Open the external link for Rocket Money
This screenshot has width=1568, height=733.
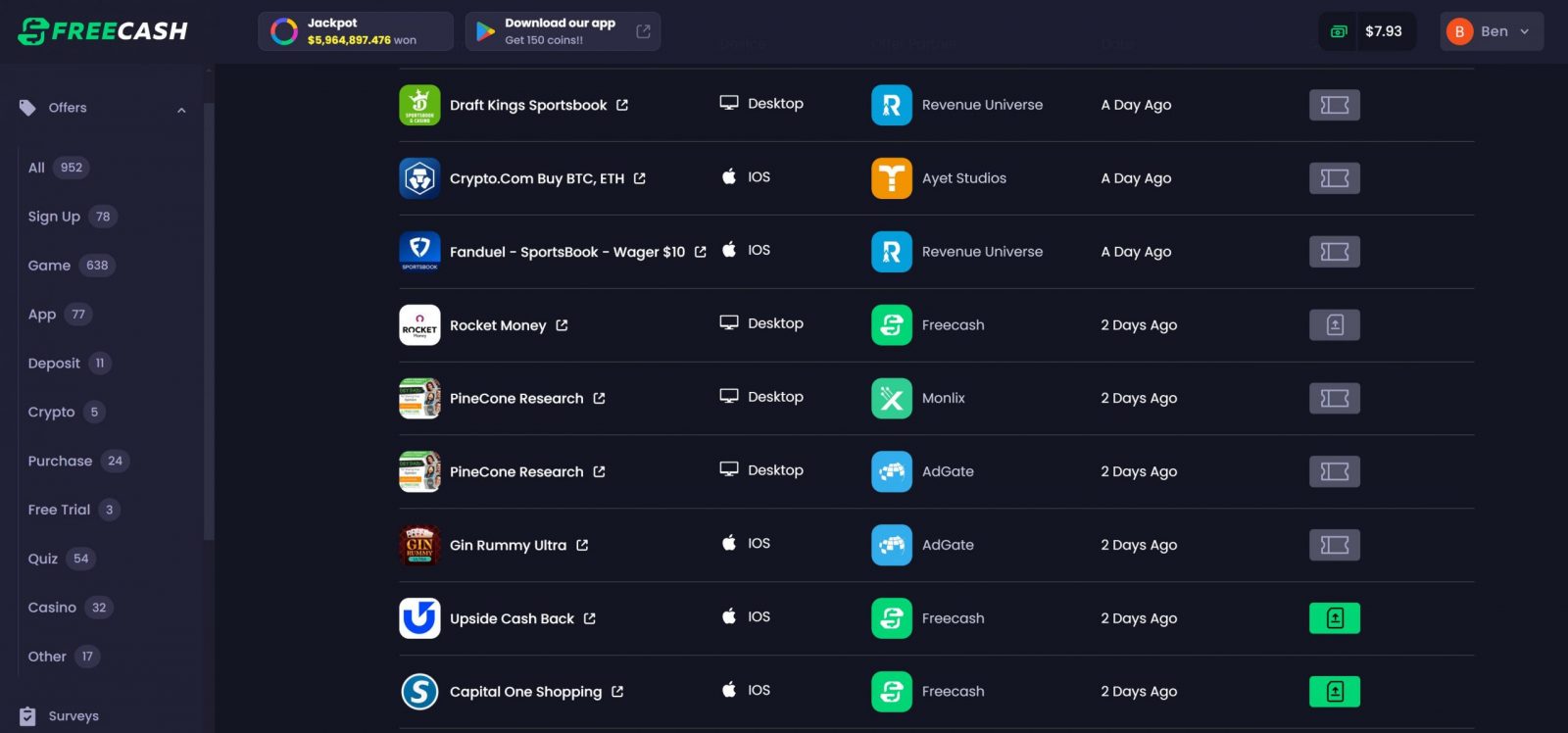pyautogui.click(x=562, y=325)
